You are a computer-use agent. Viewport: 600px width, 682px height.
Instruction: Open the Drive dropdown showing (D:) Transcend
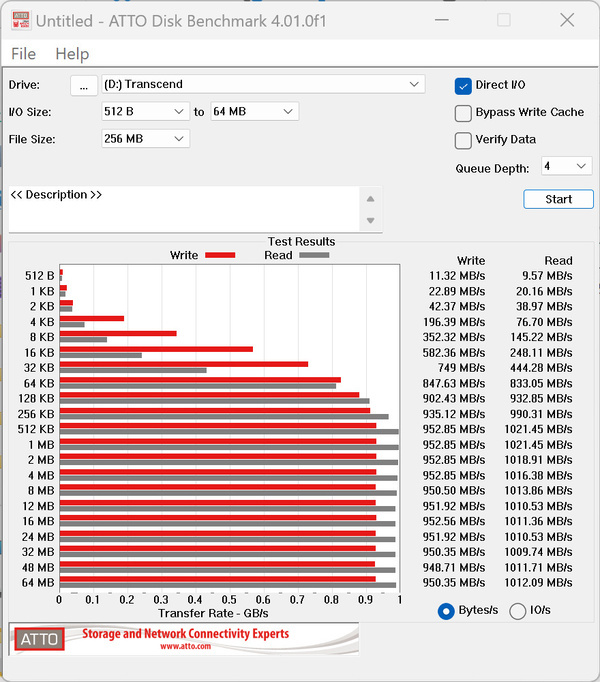pyautogui.click(x=264, y=85)
